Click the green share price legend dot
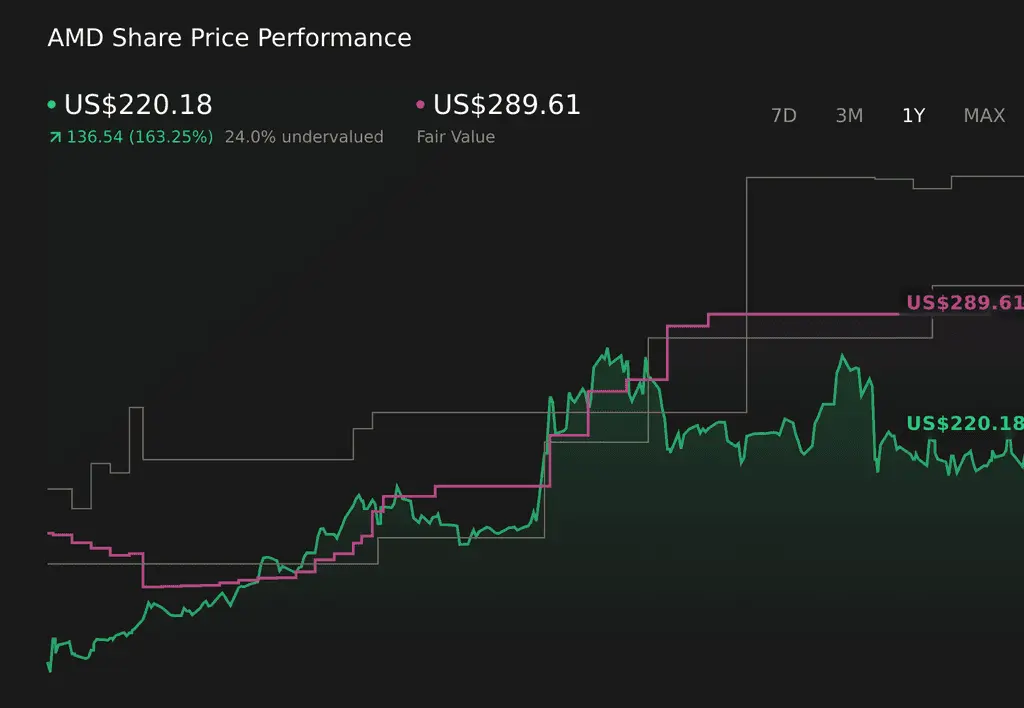This screenshot has width=1024, height=708. click(50, 104)
